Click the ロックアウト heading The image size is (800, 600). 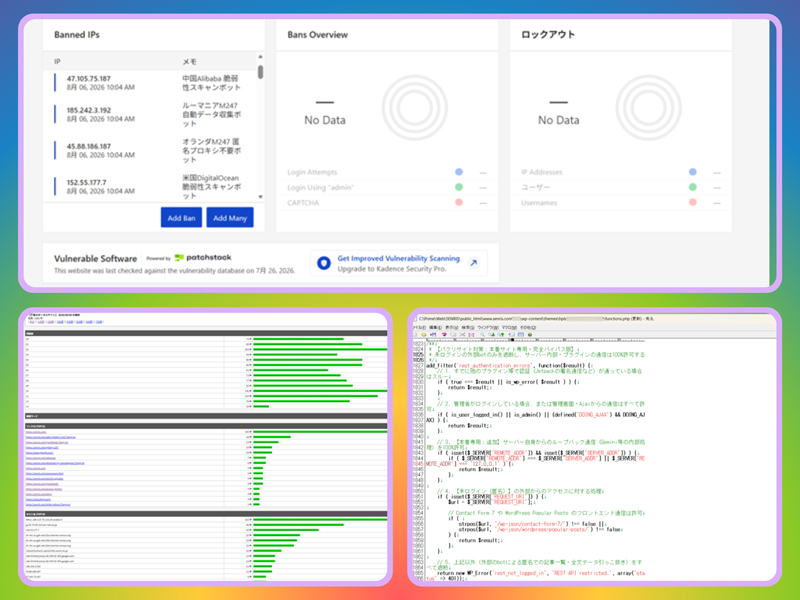pos(547,35)
